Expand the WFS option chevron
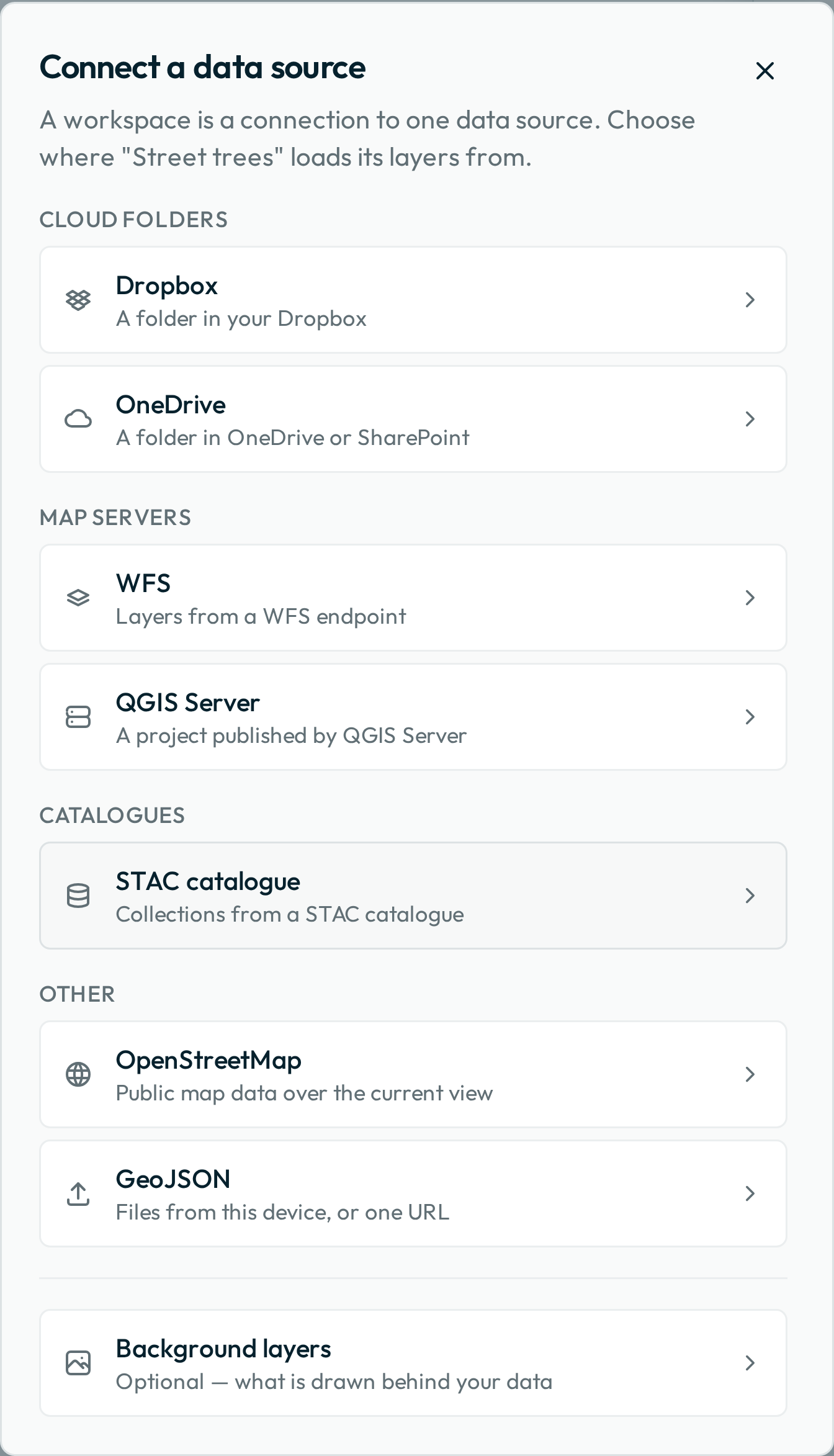Image resolution: width=834 pixels, height=1456 pixels. pyautogui.click(x=750, y=598)
